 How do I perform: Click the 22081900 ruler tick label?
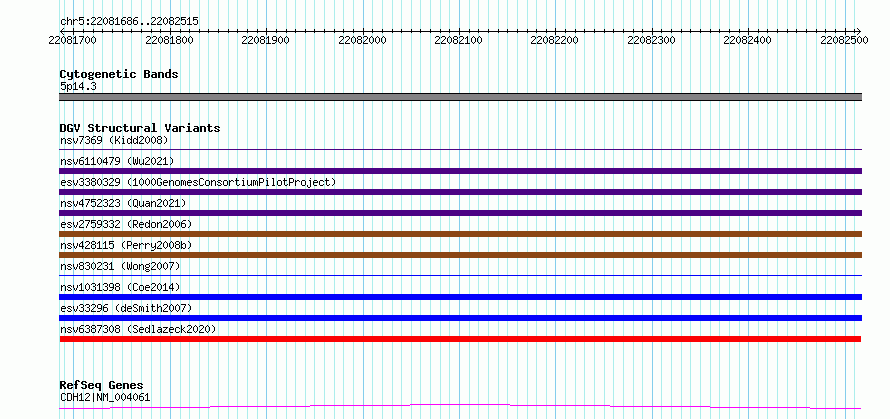click(265, 40)
